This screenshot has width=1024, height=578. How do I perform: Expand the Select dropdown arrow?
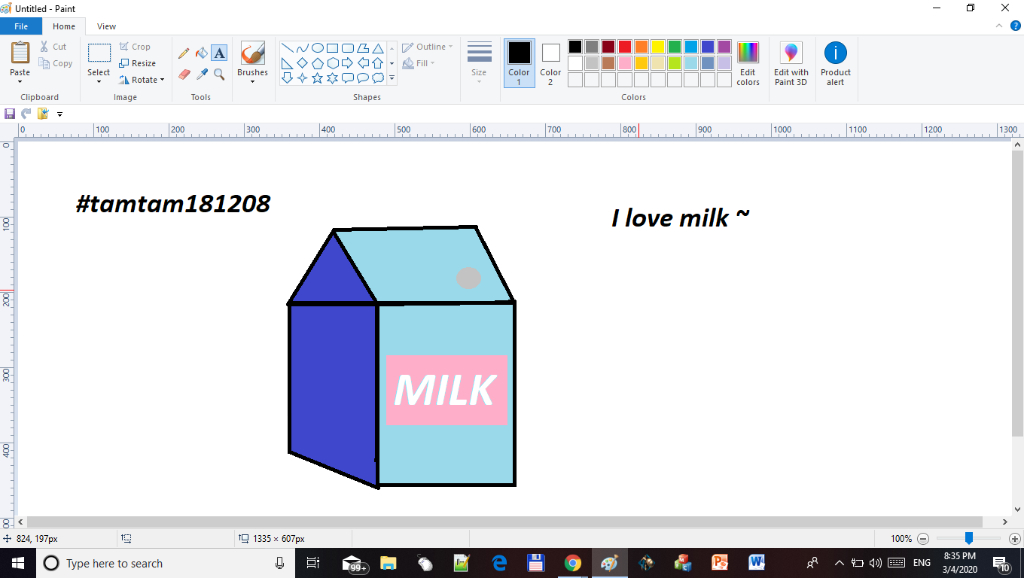pyautogui.click(x=99, y=82)
